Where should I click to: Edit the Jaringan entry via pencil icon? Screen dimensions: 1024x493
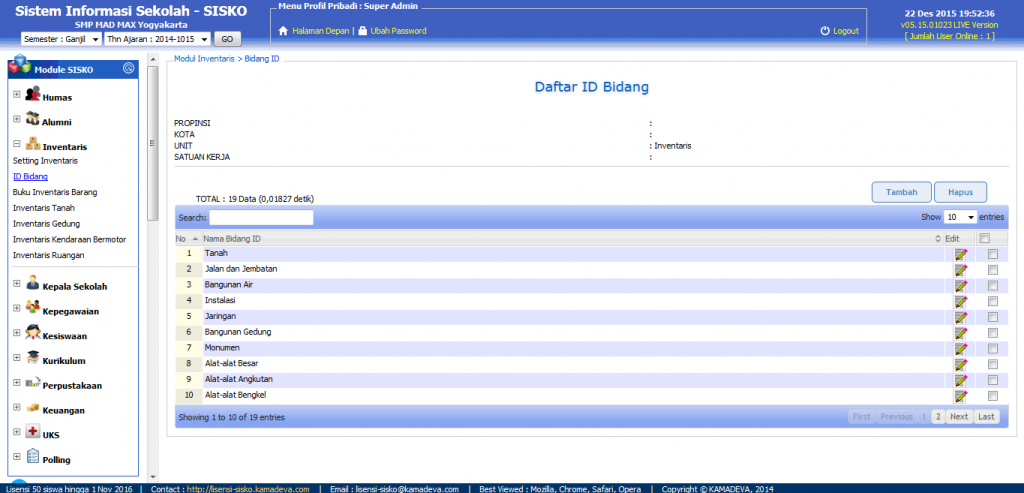(960, 317)
